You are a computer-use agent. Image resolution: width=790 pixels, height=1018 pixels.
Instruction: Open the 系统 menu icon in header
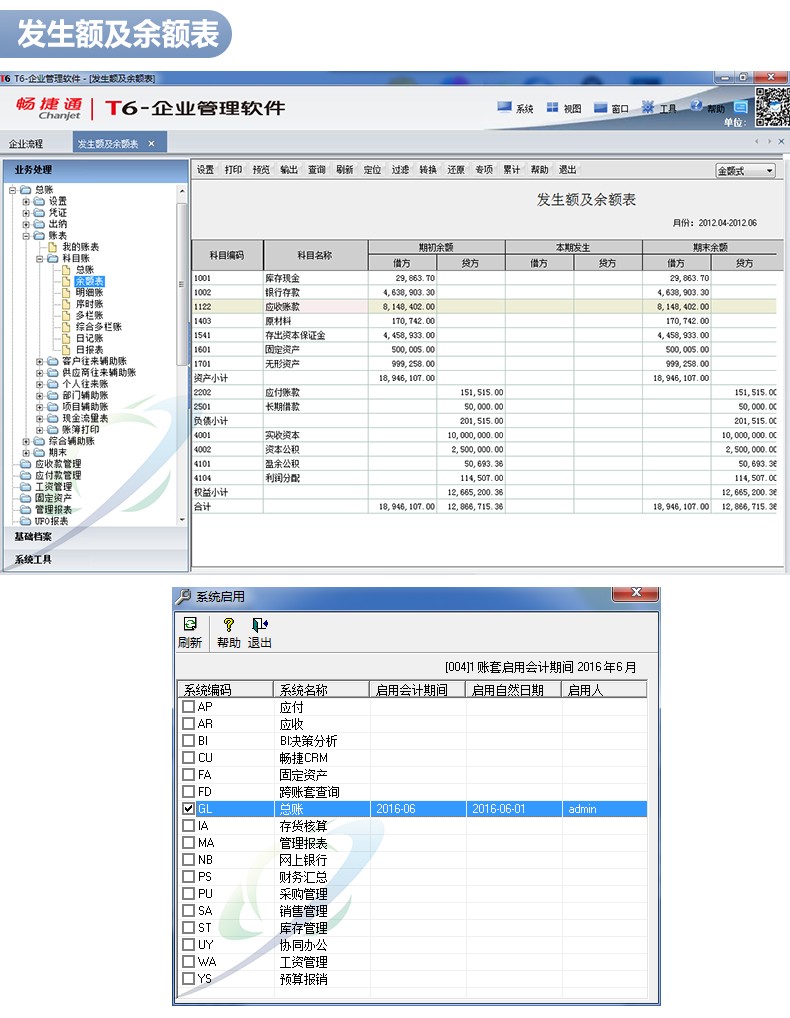pyautogui.click(x=504, y=106)
